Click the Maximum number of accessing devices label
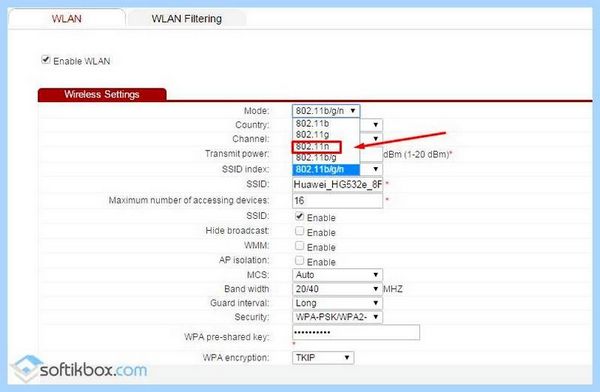600x392 pixels. click(189, 200)
